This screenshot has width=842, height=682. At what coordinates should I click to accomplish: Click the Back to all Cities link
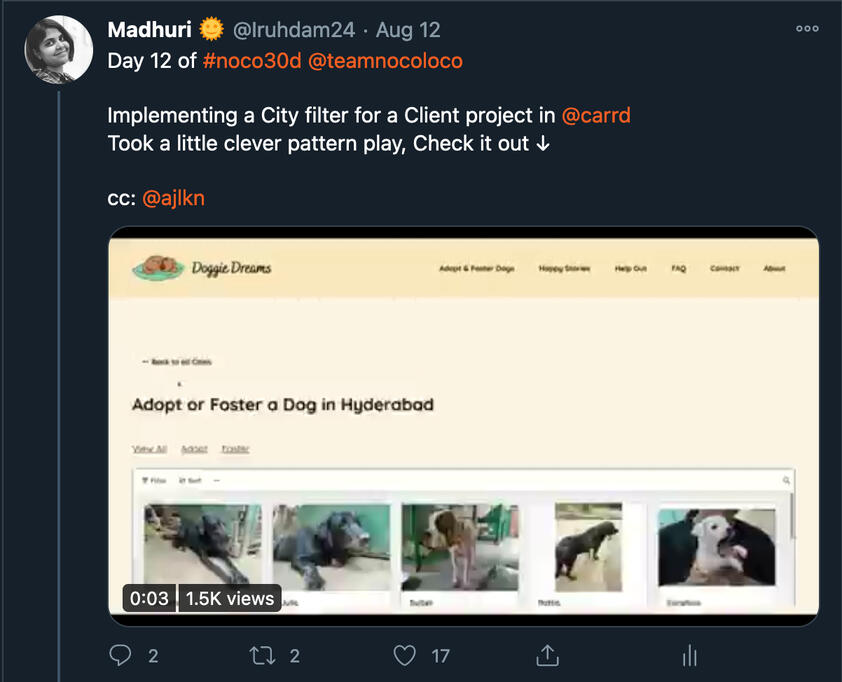pyautogui.click(x=177, y=362)
